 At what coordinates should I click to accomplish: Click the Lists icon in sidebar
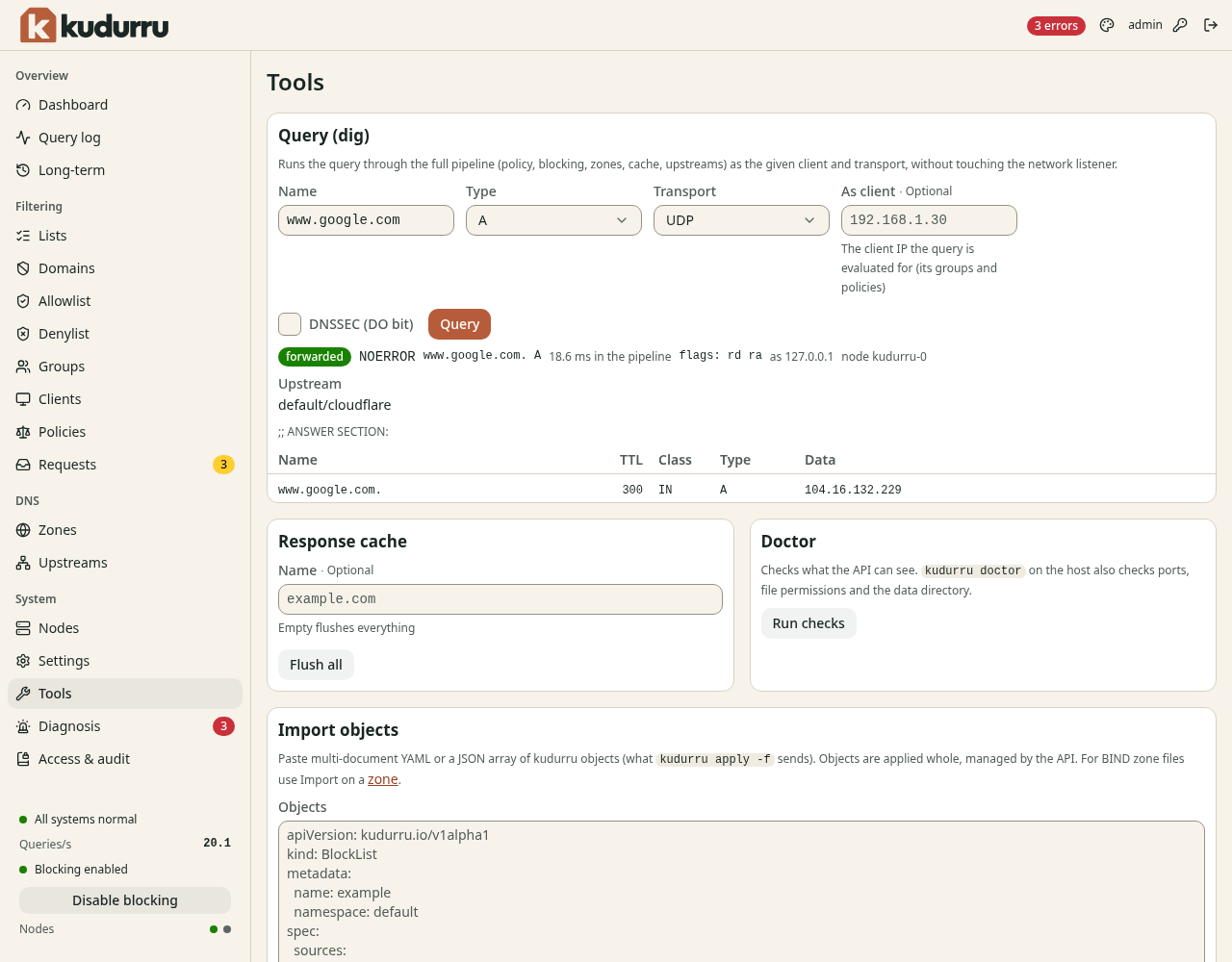pos(23,236)
